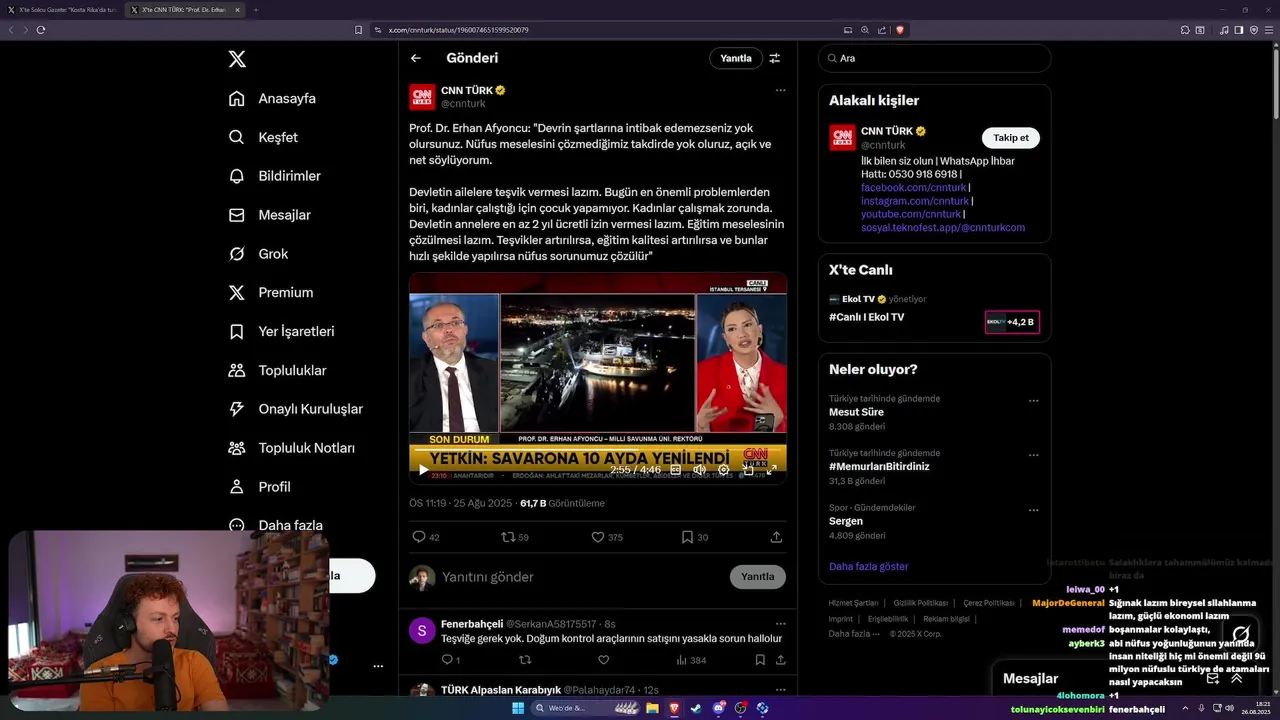Open Profil in the sidebar
The height and width of the screenshot is (720, 1280).
pos(259,487)
